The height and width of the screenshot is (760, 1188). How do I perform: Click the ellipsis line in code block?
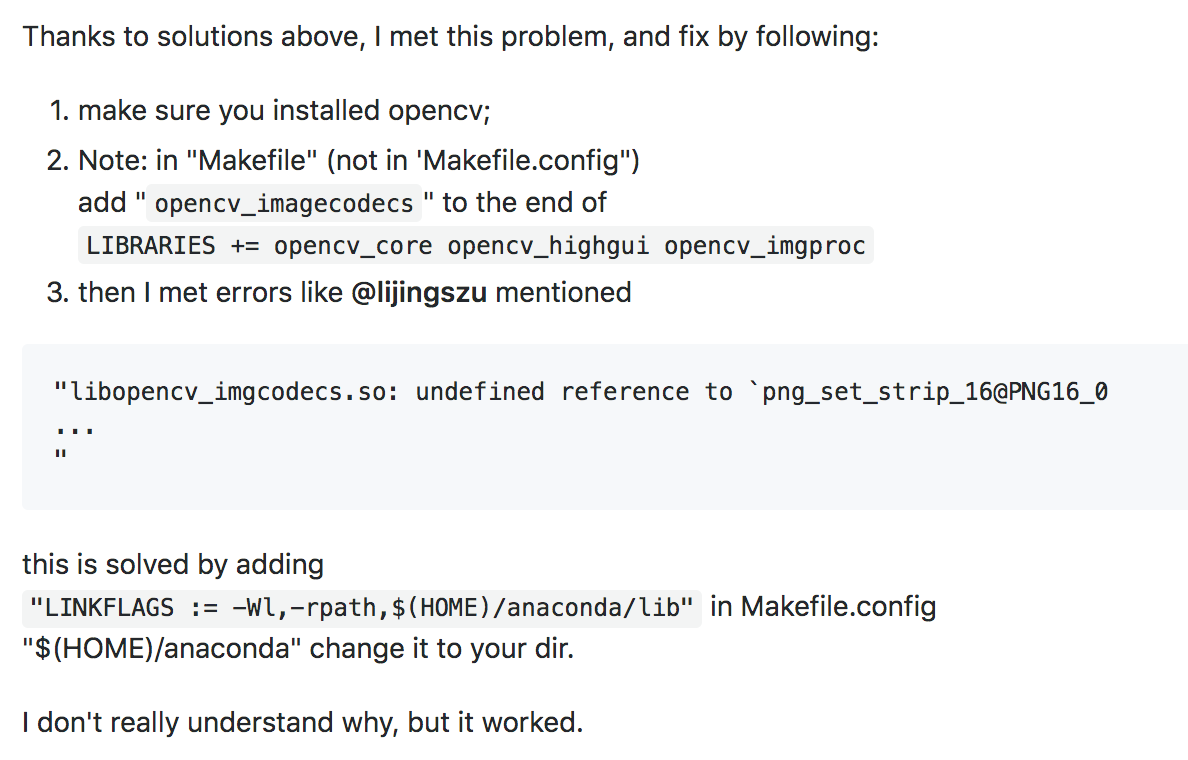tap(74, 430)
